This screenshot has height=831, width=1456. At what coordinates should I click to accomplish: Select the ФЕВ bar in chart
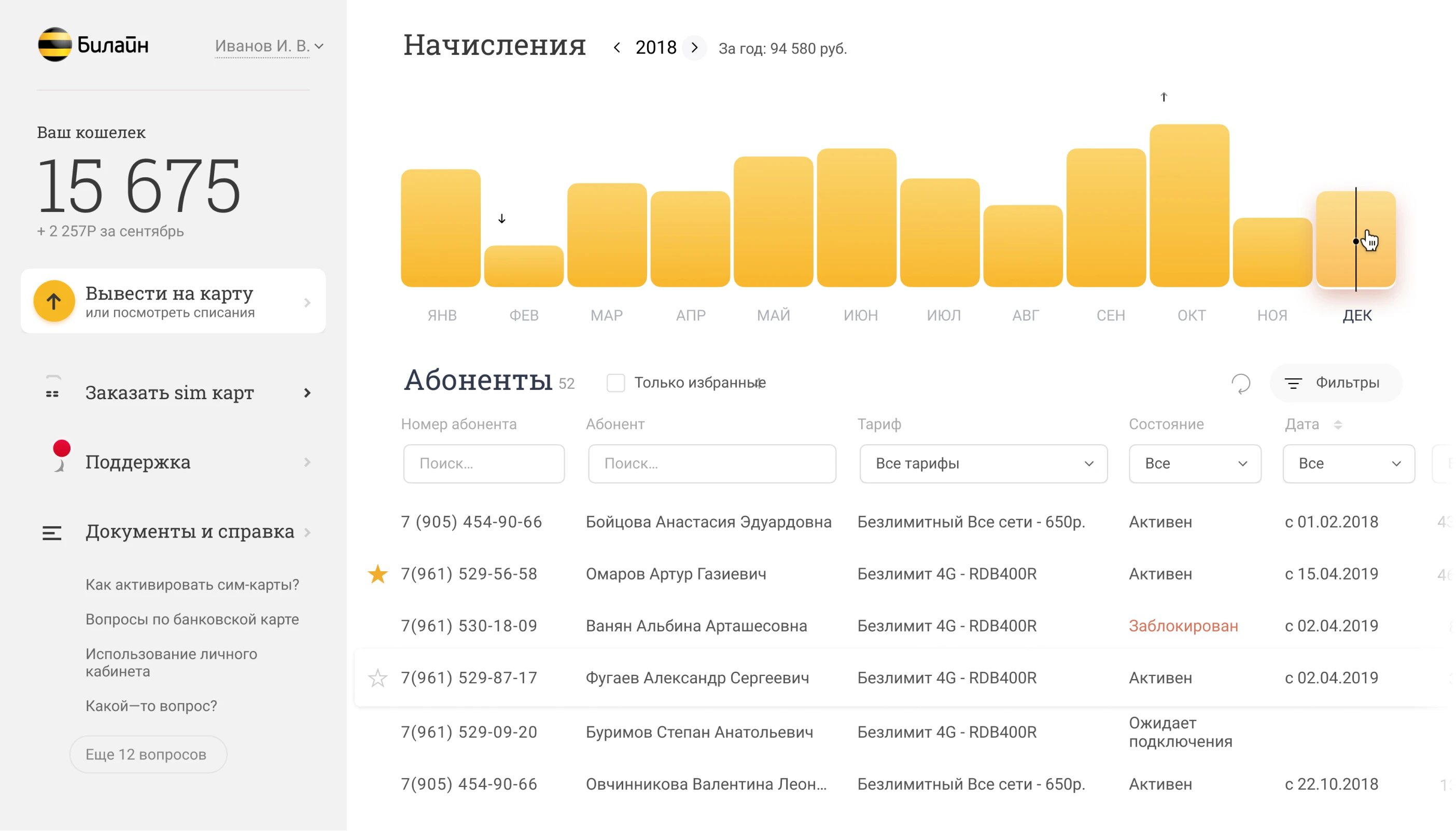click(524, 266)
